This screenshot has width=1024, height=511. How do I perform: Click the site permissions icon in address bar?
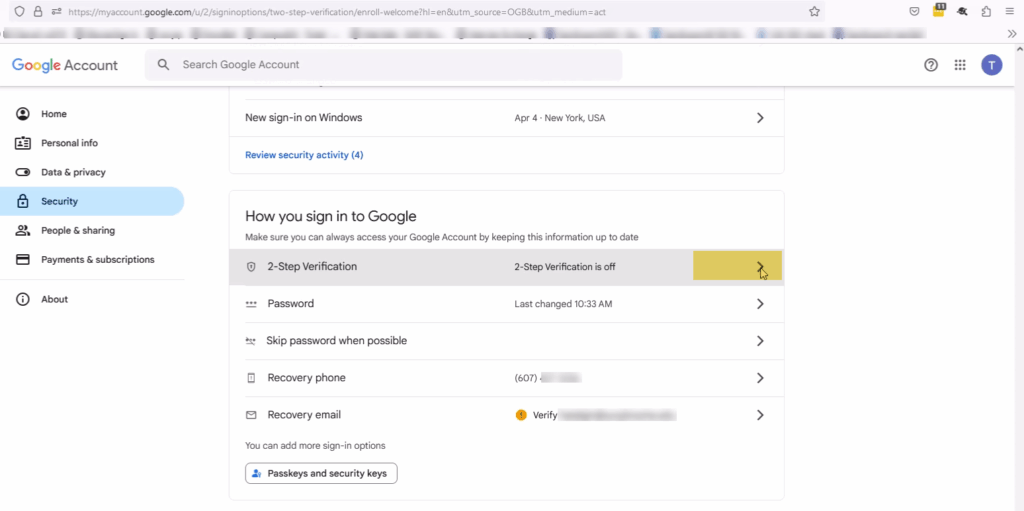click(x=56, y=11)
